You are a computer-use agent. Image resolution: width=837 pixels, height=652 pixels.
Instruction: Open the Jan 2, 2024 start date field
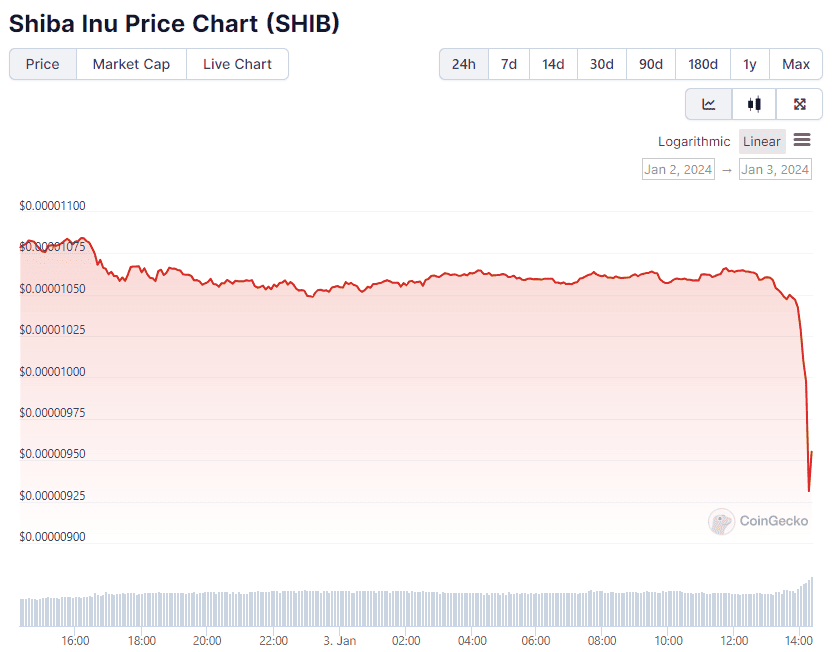tap(678, 170)
